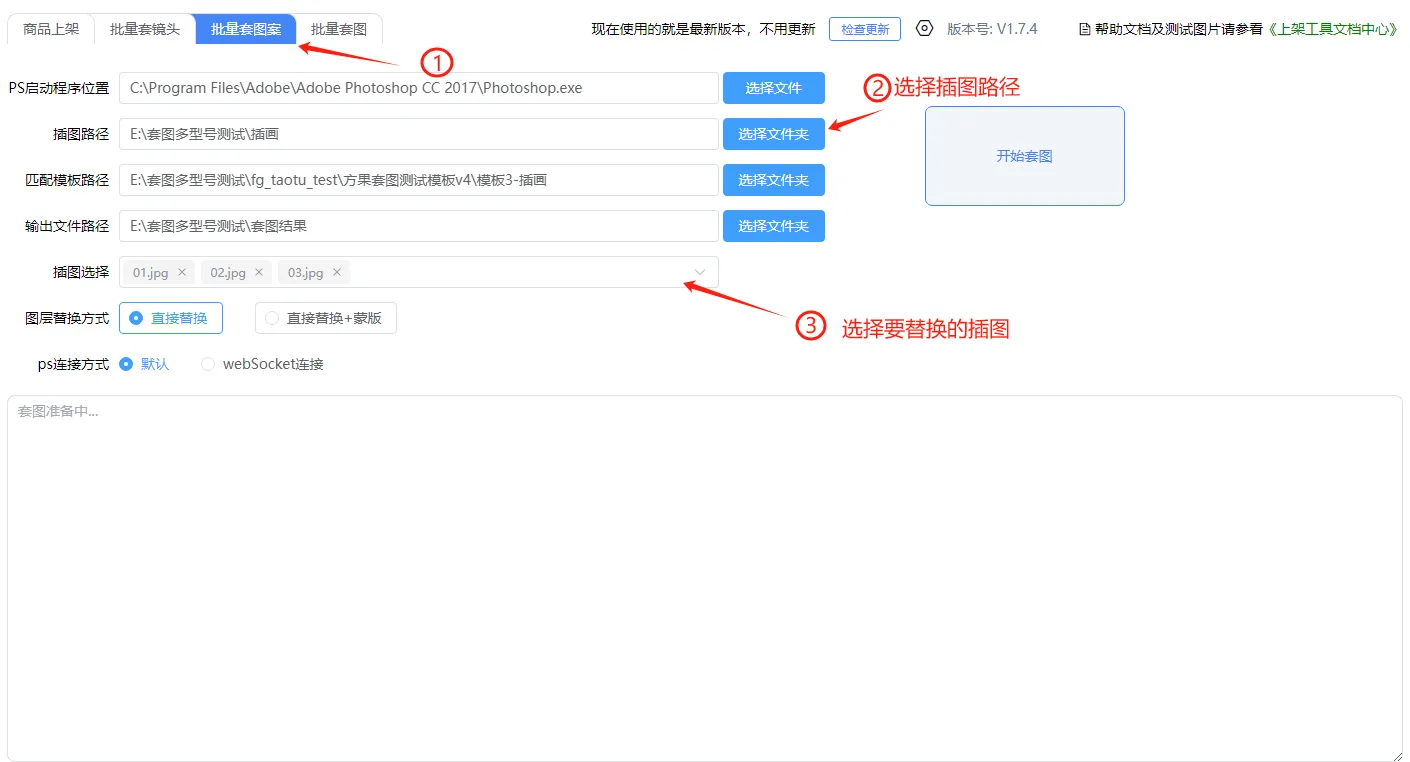Viewport: 1410px width, 762px height.
Task: Focus the PS启动程序位置 path field
Action: pos(419,88)
